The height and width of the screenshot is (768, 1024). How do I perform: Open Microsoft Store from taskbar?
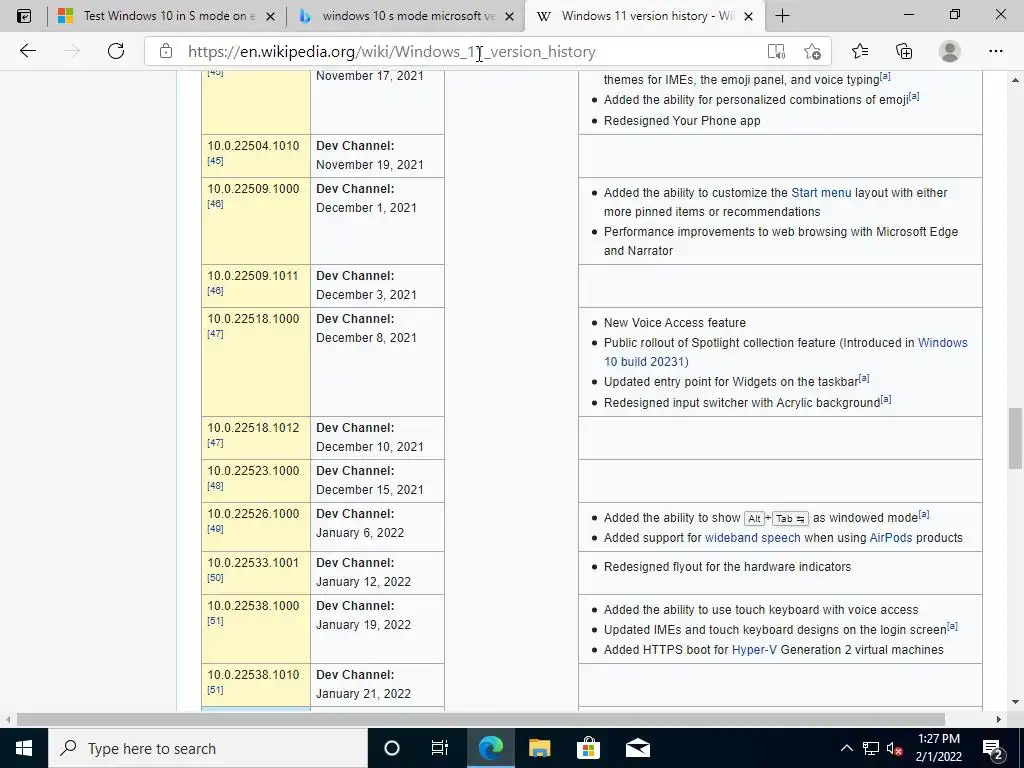coord(588,748)
